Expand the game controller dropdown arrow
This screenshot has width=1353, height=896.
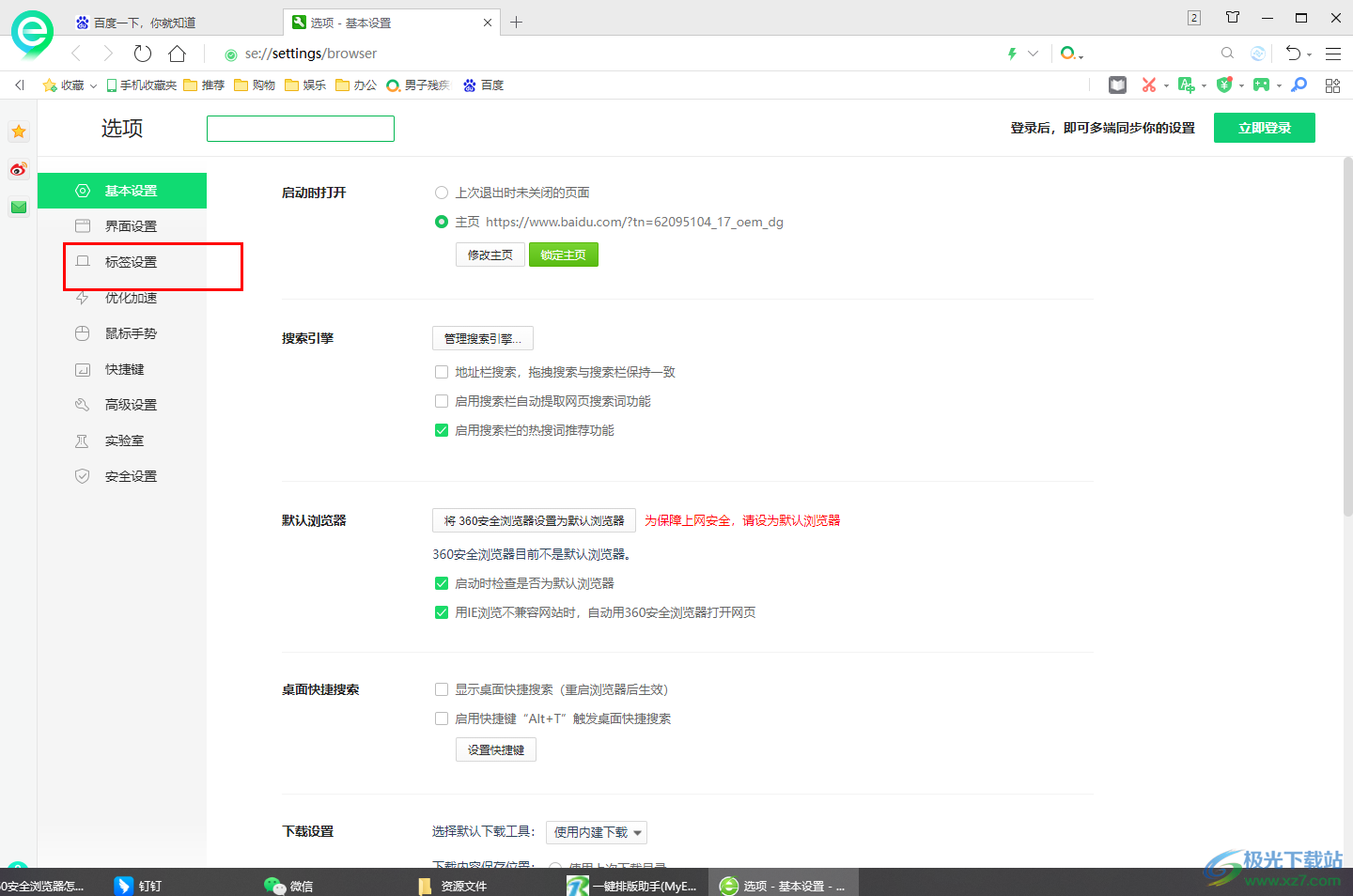tap(1279, 86)
